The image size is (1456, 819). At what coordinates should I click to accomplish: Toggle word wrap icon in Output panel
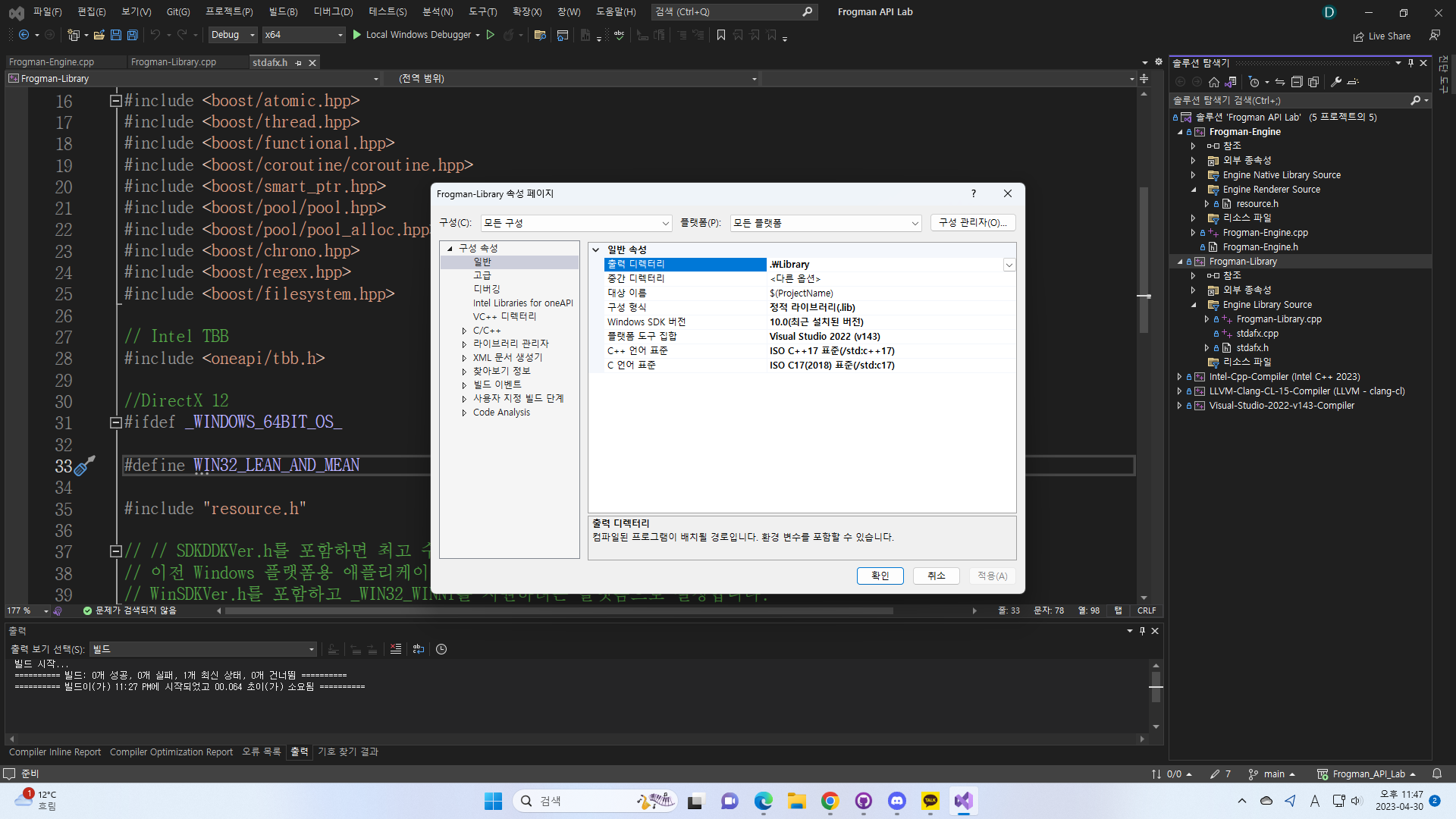(x=419, y=649)
